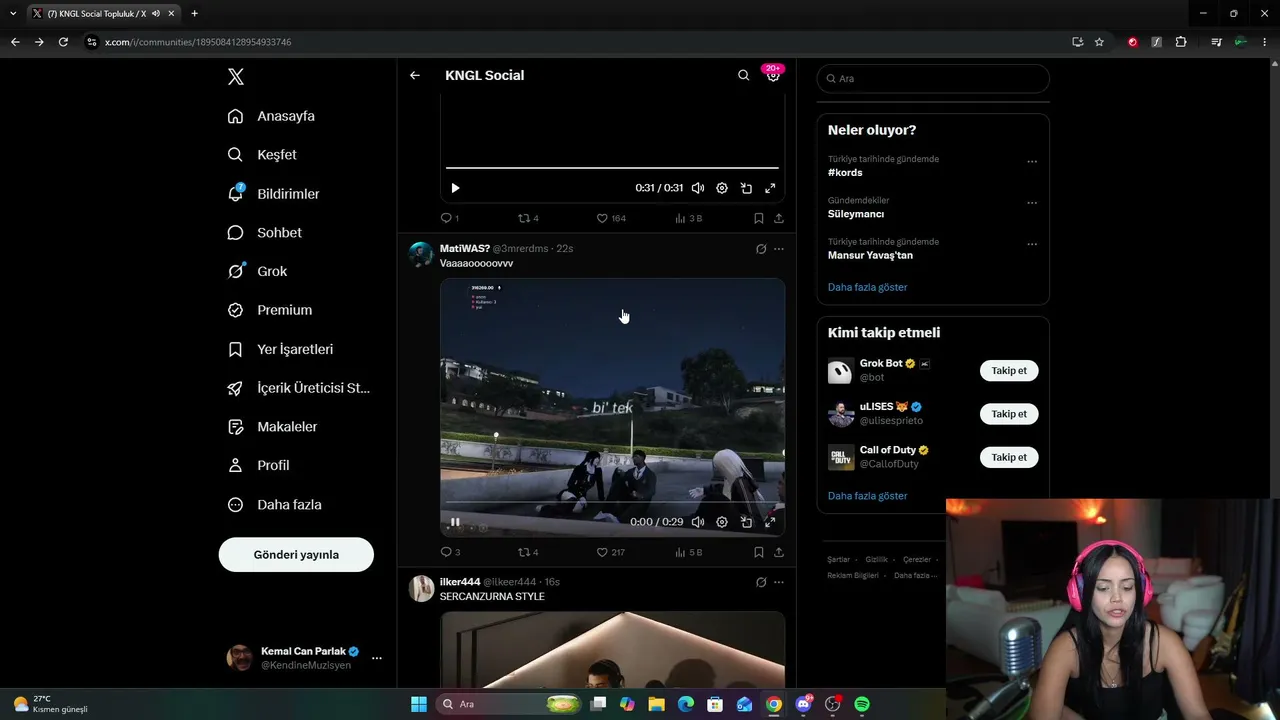
Task: Open account options next to Kemal Can Parlak
Action: (377, 658)
